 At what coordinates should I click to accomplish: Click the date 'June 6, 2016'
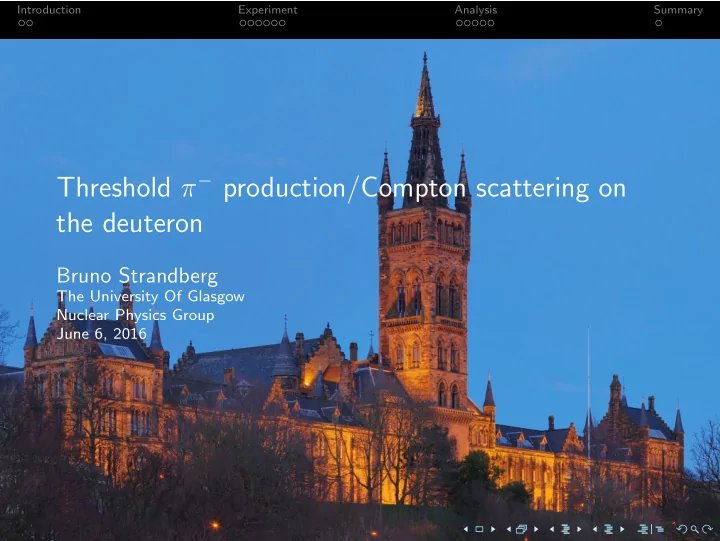point(101,334)
